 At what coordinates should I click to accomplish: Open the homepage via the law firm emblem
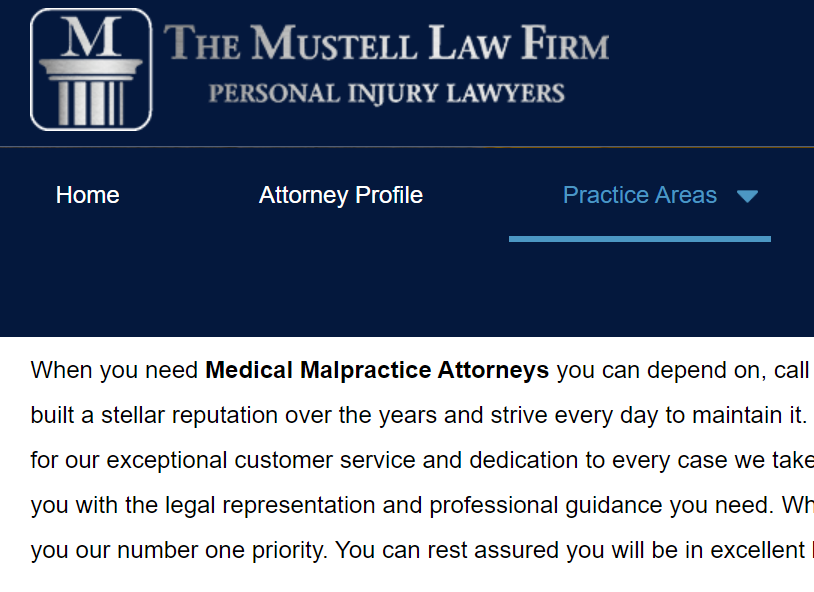(x=90, y=69)
